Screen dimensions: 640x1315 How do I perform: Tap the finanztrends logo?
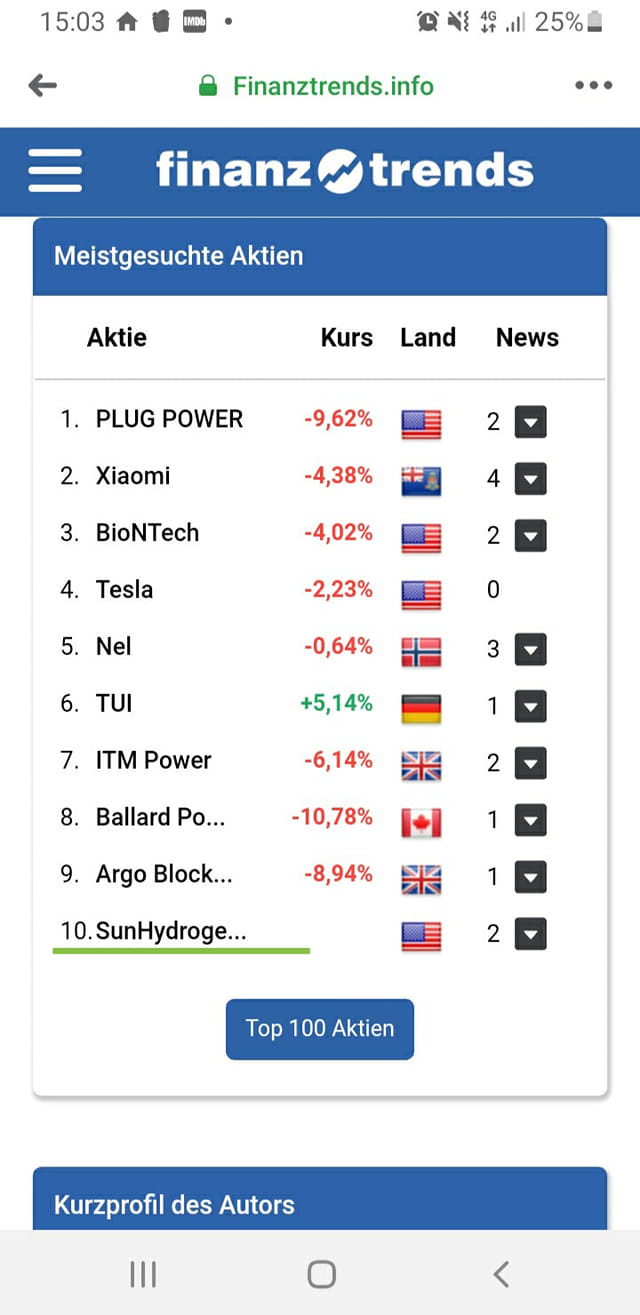pyautogui.click(x=344, y=171)
